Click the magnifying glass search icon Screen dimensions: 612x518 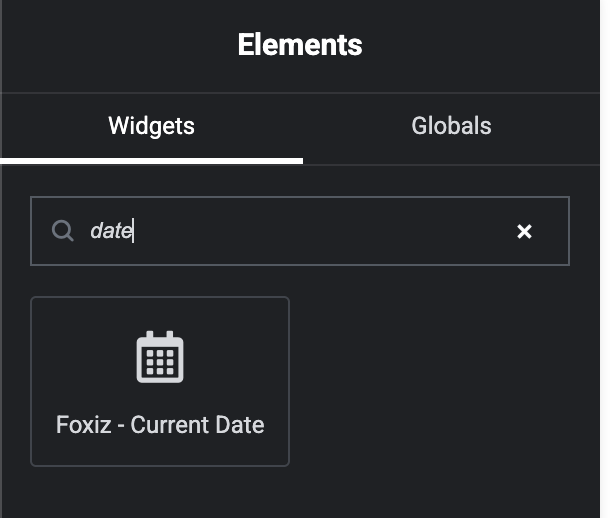62,231
